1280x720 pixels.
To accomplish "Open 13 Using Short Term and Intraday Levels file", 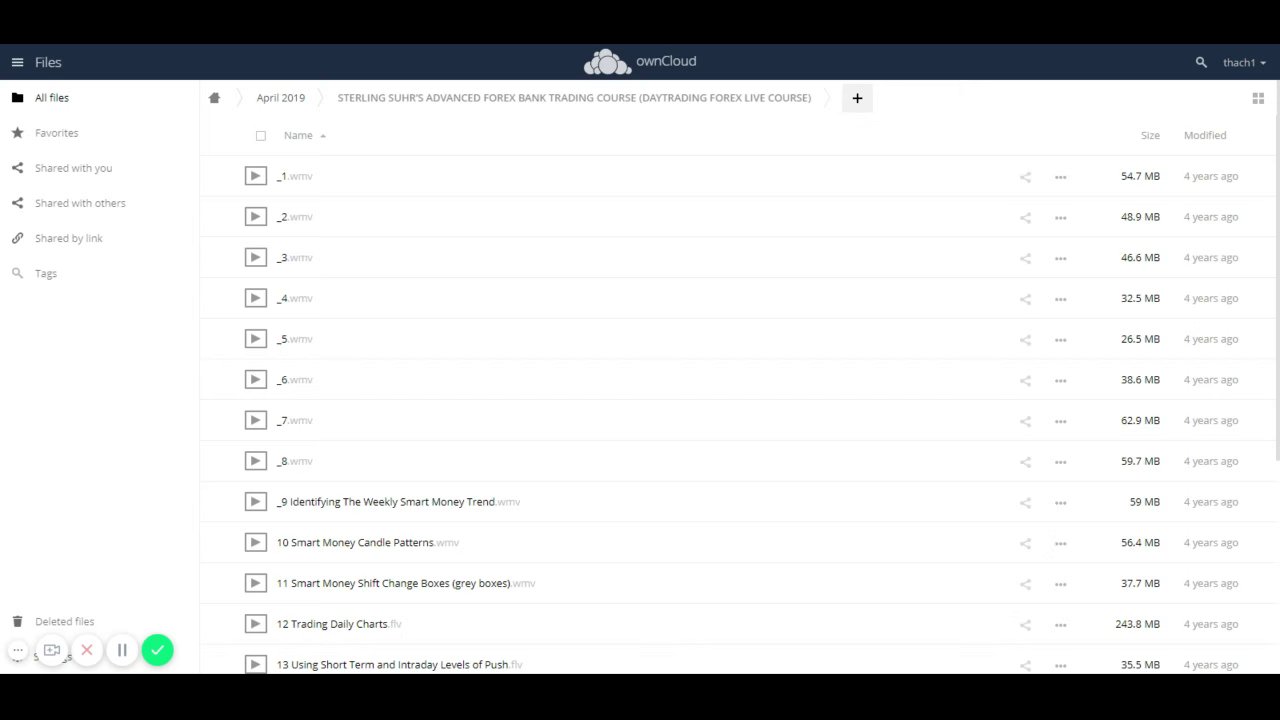I will [x=399, y=664].
